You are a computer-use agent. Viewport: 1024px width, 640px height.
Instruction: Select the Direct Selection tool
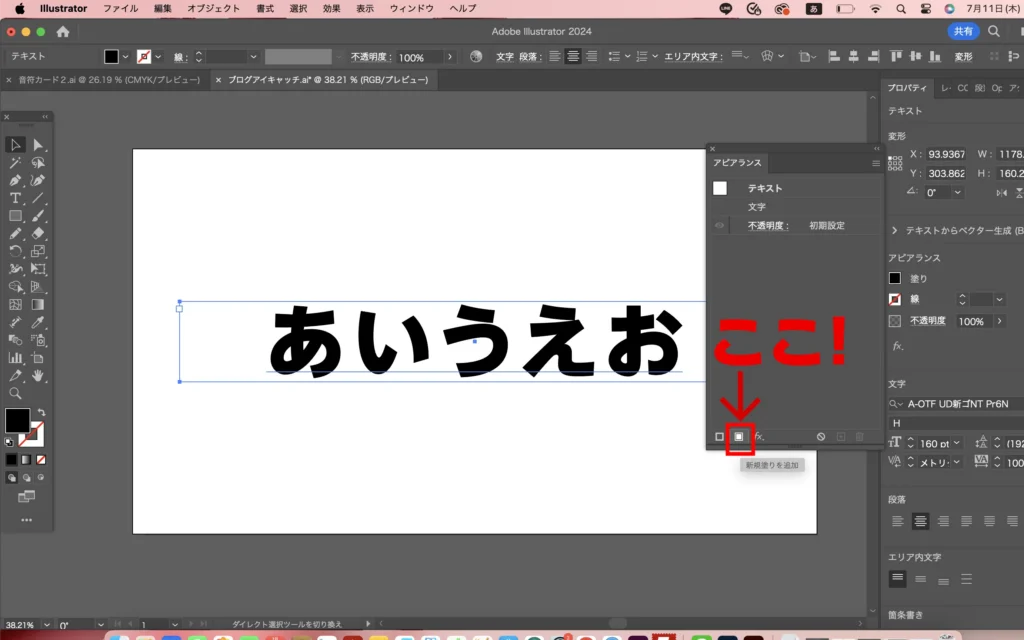click(38, 145)
